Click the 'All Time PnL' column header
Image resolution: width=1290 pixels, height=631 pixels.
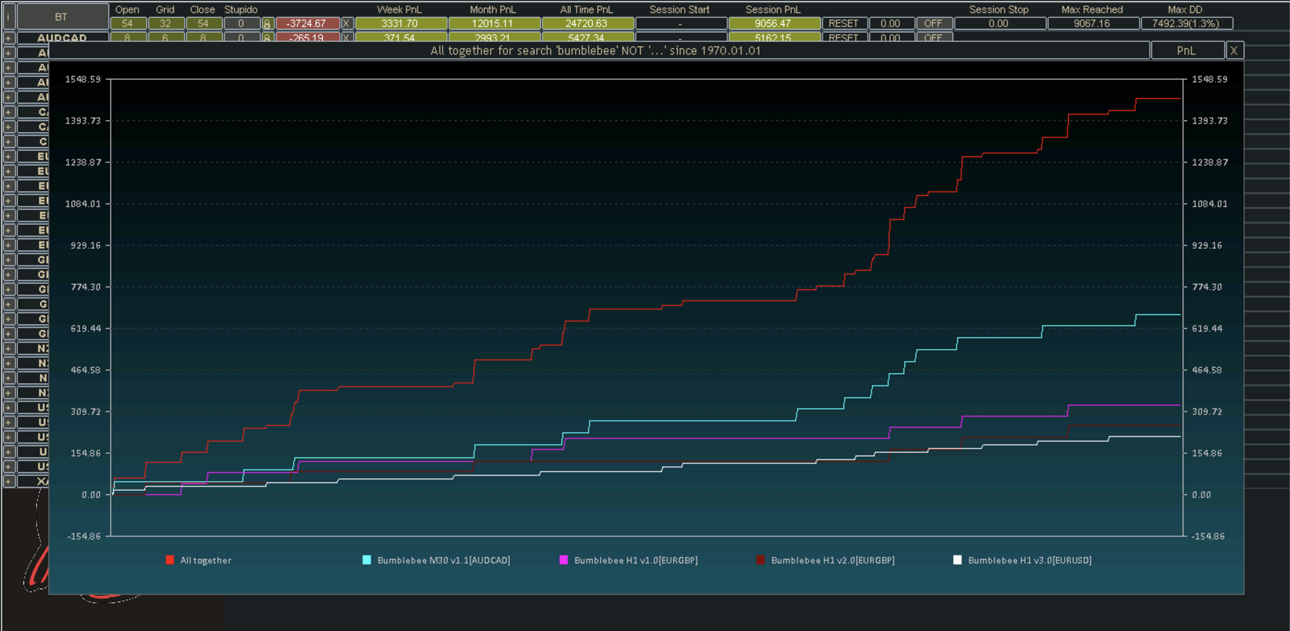[586, 9]
